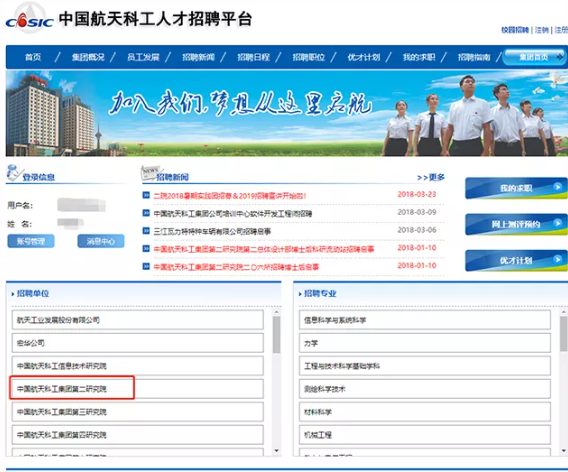568x472 pixels.
Task: Click the 校园招聘 top link
Action: coord(515,30)
